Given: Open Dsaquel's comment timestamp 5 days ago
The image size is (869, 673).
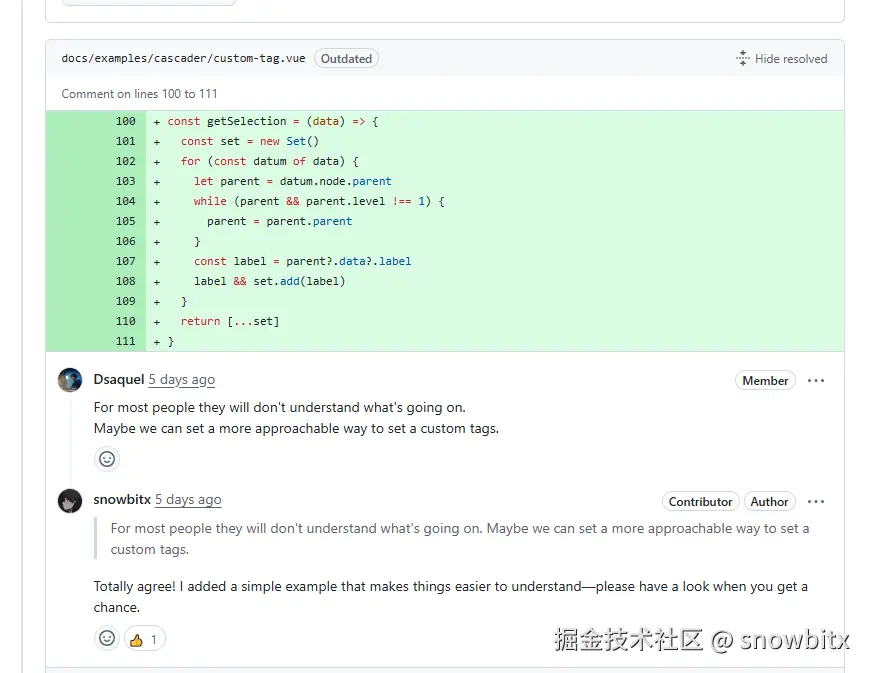Looking at the screenshot, I should [x=182, y=380].
